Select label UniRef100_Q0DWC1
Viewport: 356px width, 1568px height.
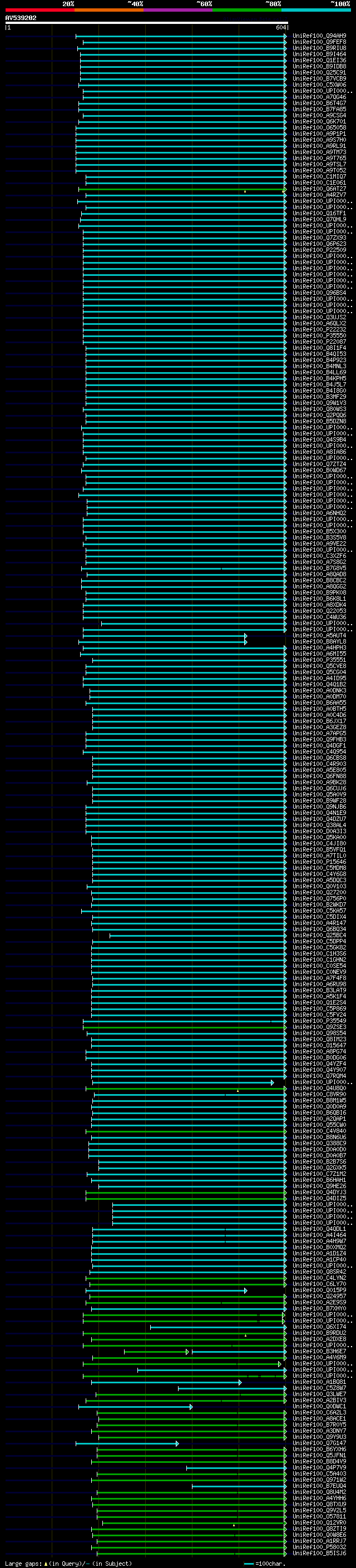(319, 1407)
